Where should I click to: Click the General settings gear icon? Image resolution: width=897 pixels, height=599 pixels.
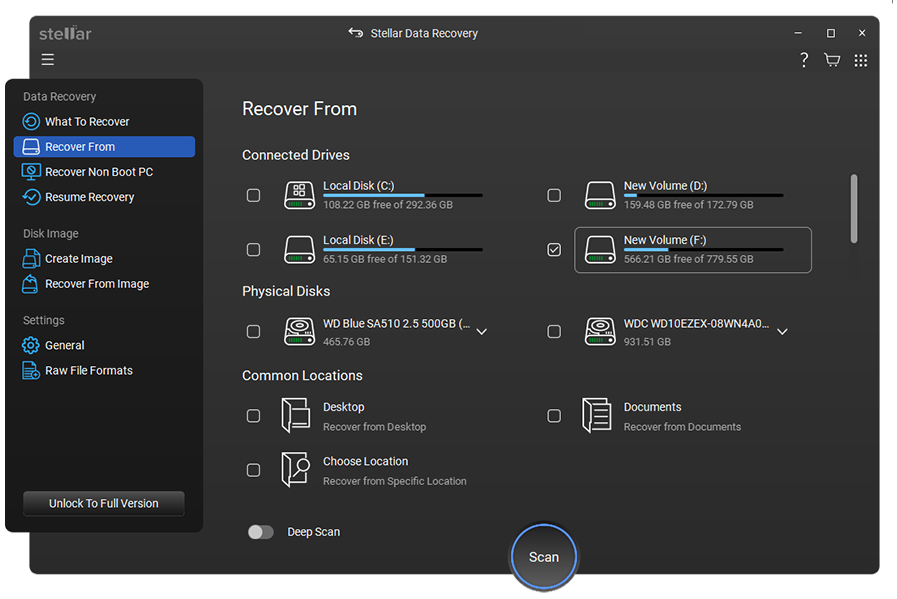point(30,345)
